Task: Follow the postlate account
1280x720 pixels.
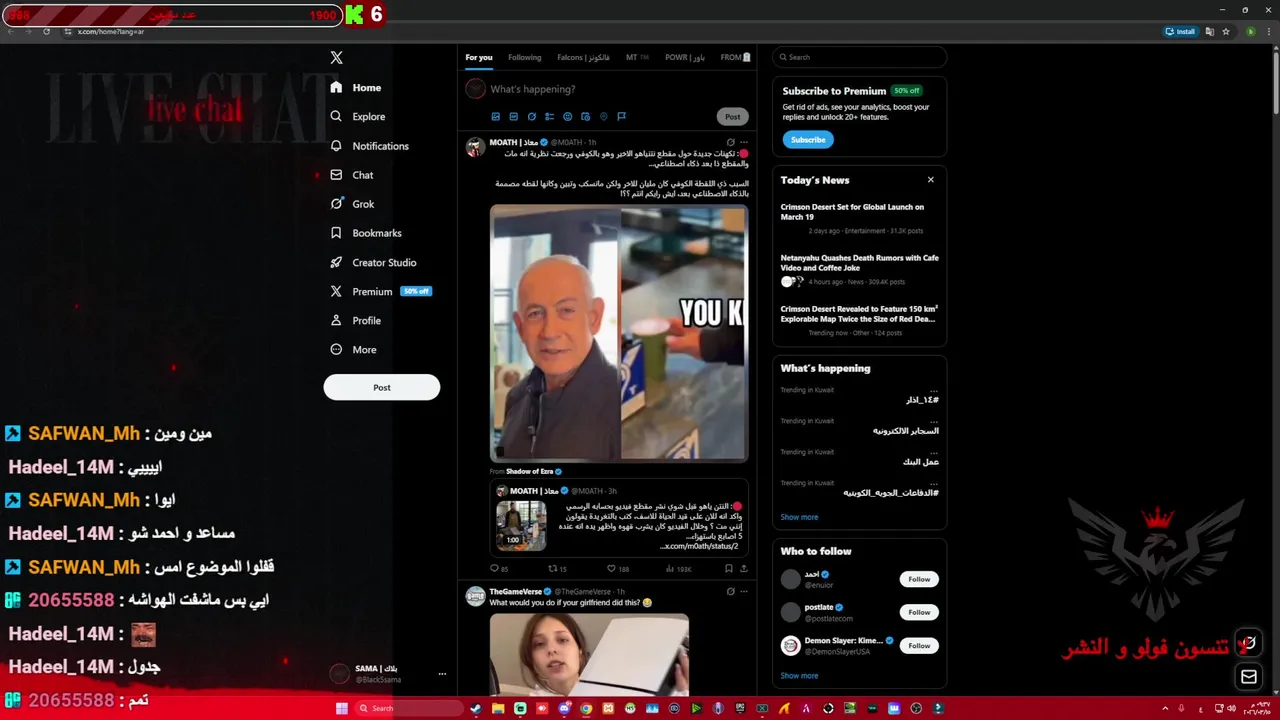Action: [919, 612]
